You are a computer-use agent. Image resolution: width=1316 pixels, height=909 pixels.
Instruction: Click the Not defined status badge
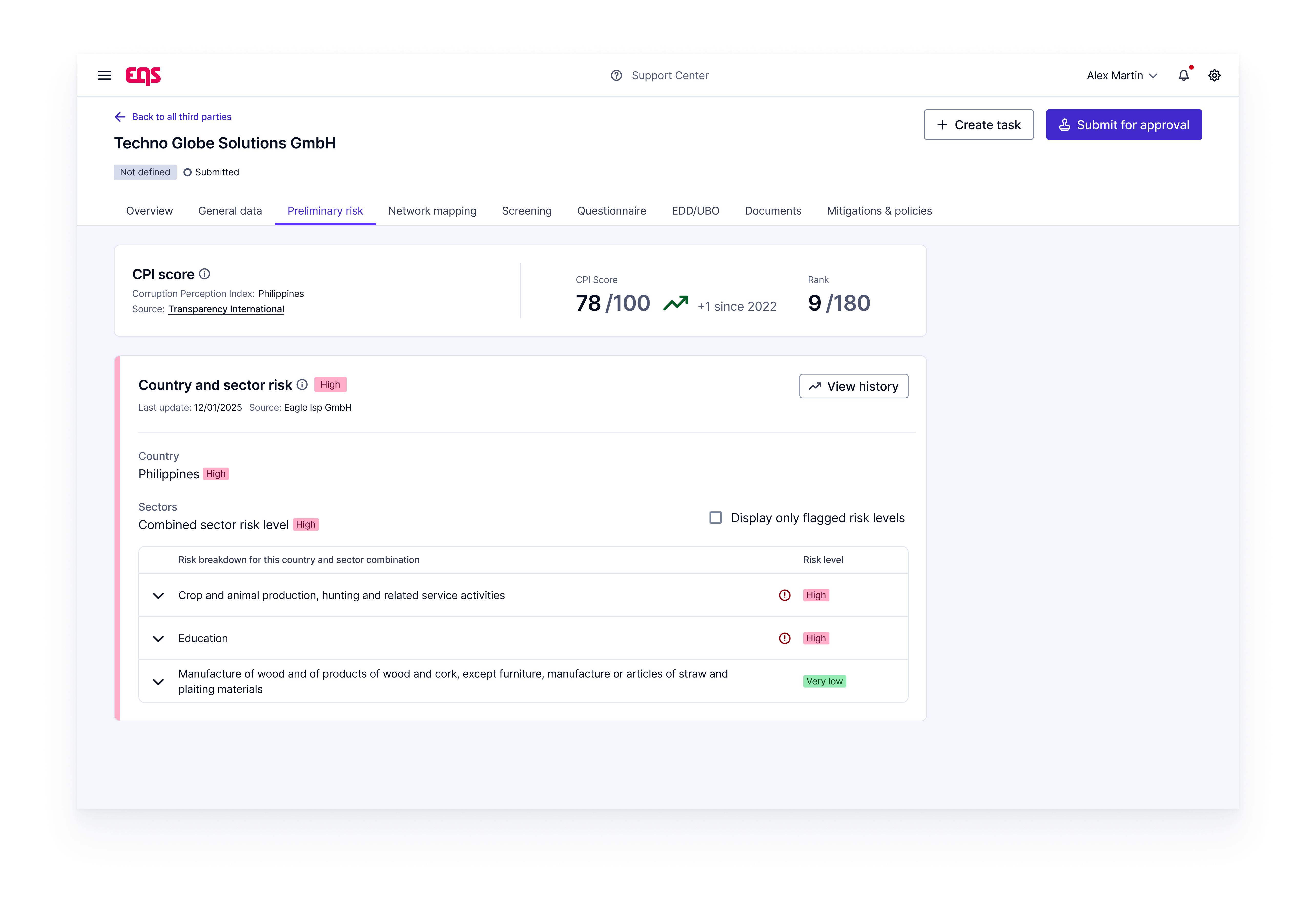click(145, 172)
